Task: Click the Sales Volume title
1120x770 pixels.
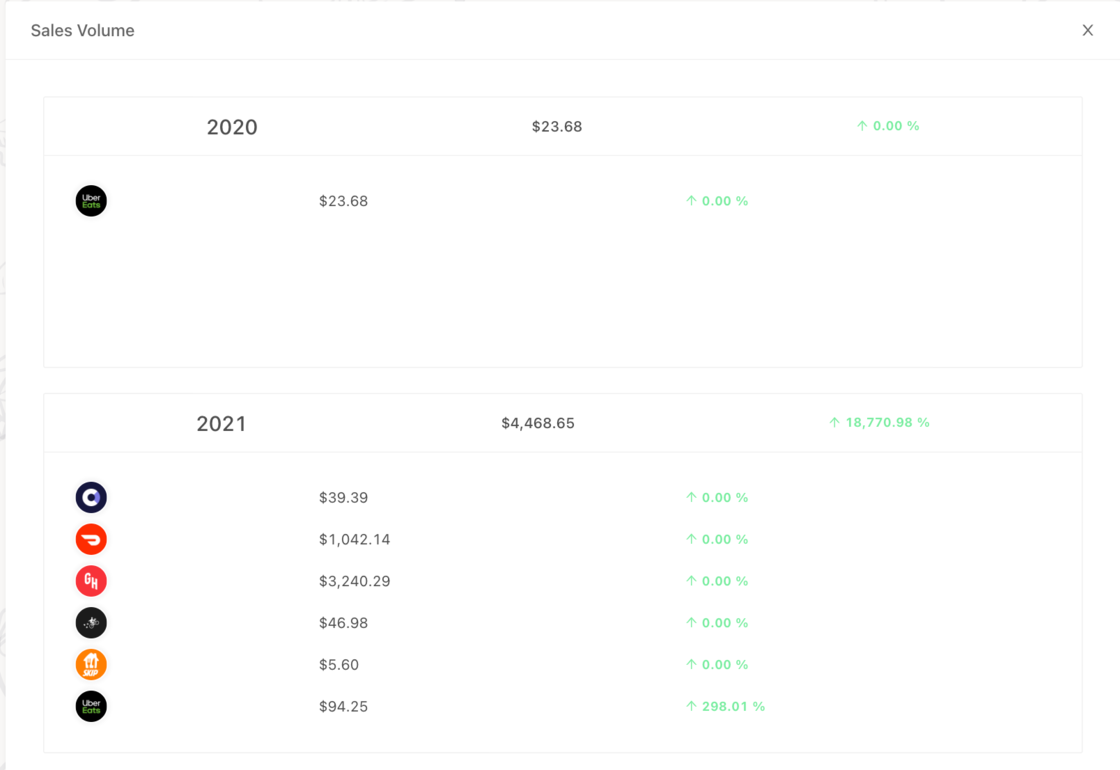Action: coord(82,31)
